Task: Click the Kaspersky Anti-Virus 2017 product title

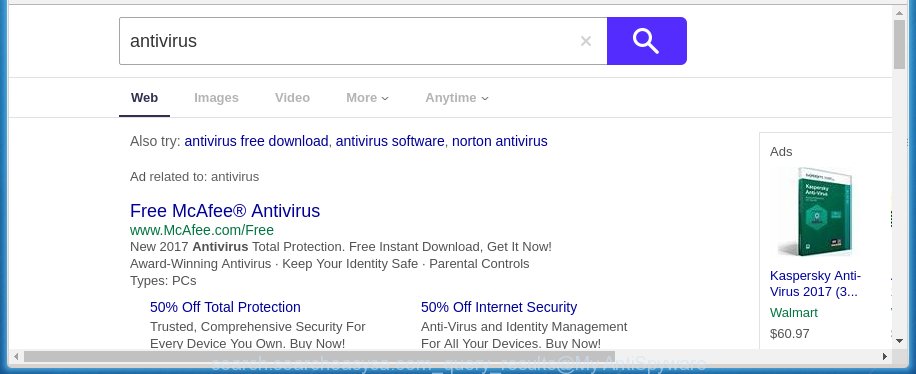Action: pyautogui.click(x=815, y=283)
